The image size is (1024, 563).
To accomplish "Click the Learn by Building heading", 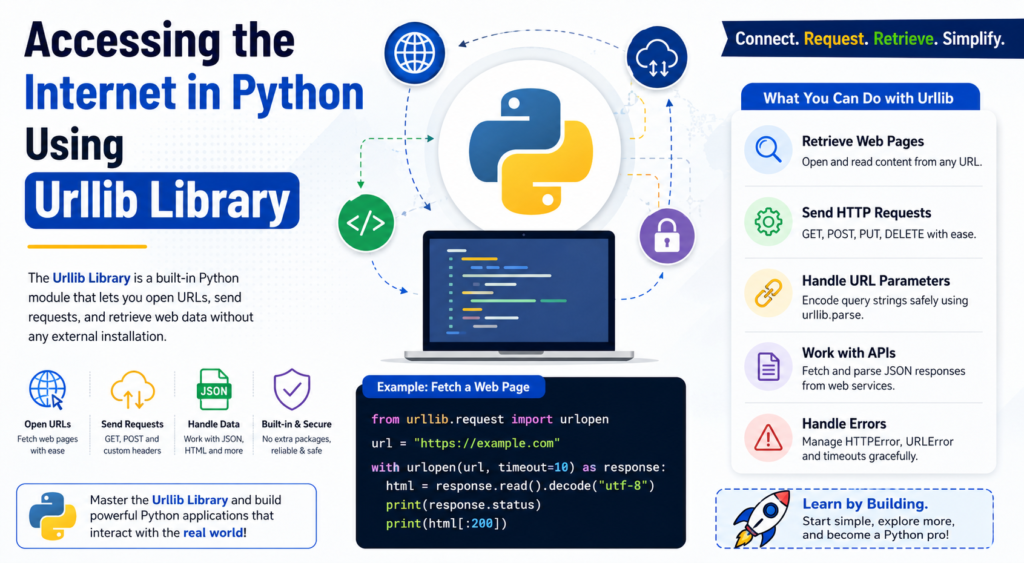I will [865, 504].
